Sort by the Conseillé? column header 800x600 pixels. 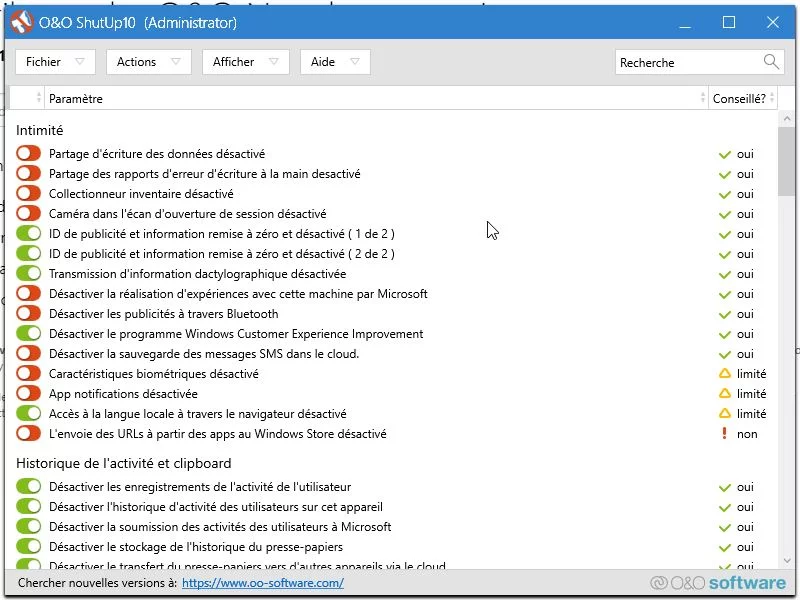pyautogui.click(x=738, y=98)
